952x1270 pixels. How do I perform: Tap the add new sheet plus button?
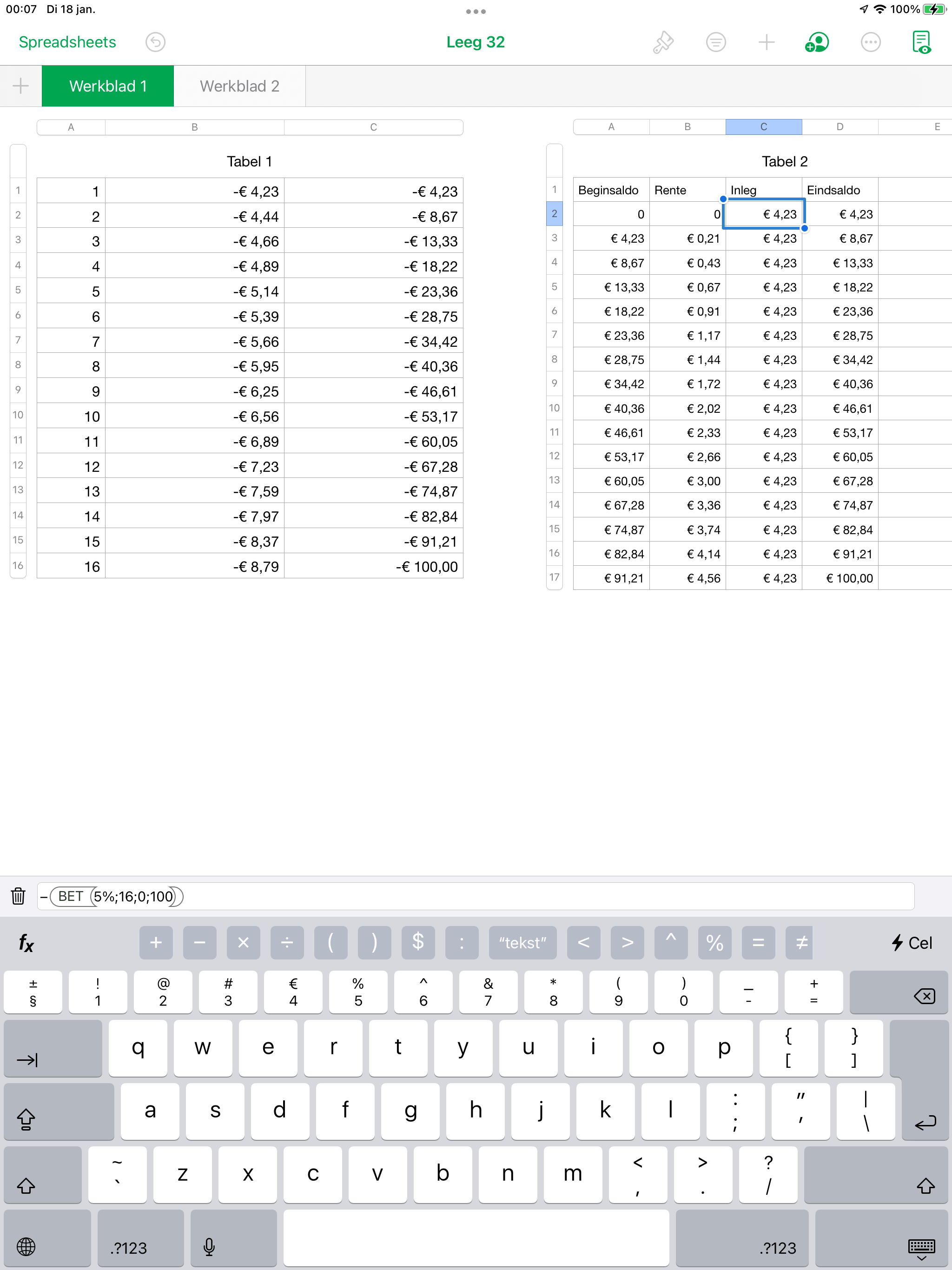tap(20, 86)
